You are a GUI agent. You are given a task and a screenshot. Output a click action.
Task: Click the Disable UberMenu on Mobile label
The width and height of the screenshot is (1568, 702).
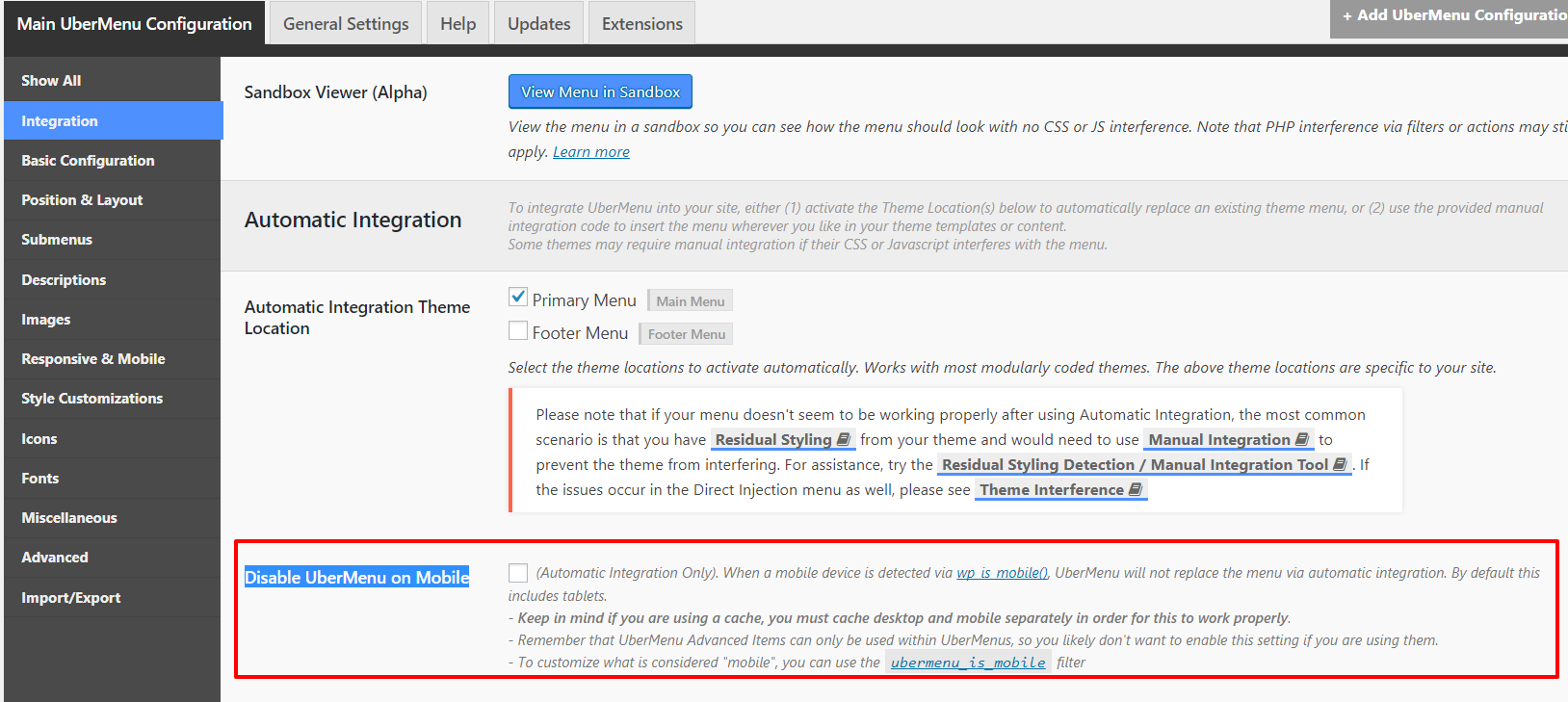click(x=356, y=577)
